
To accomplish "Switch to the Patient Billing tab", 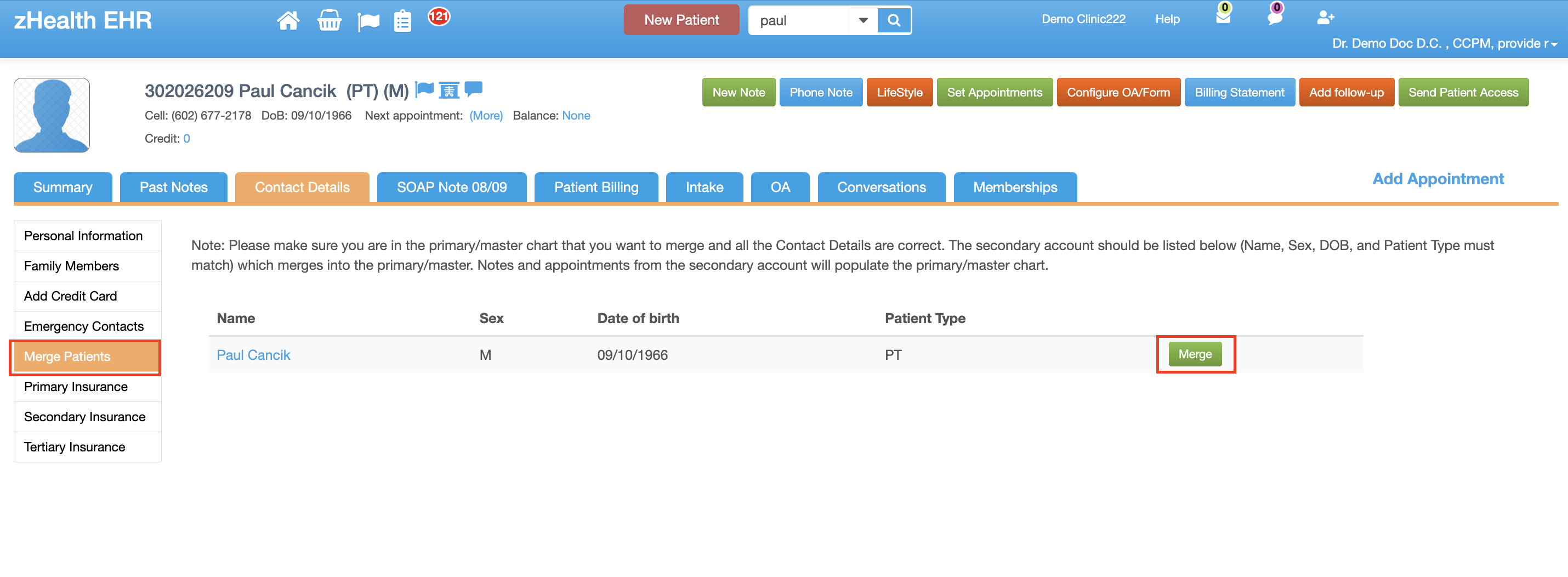I will [596, 188].
